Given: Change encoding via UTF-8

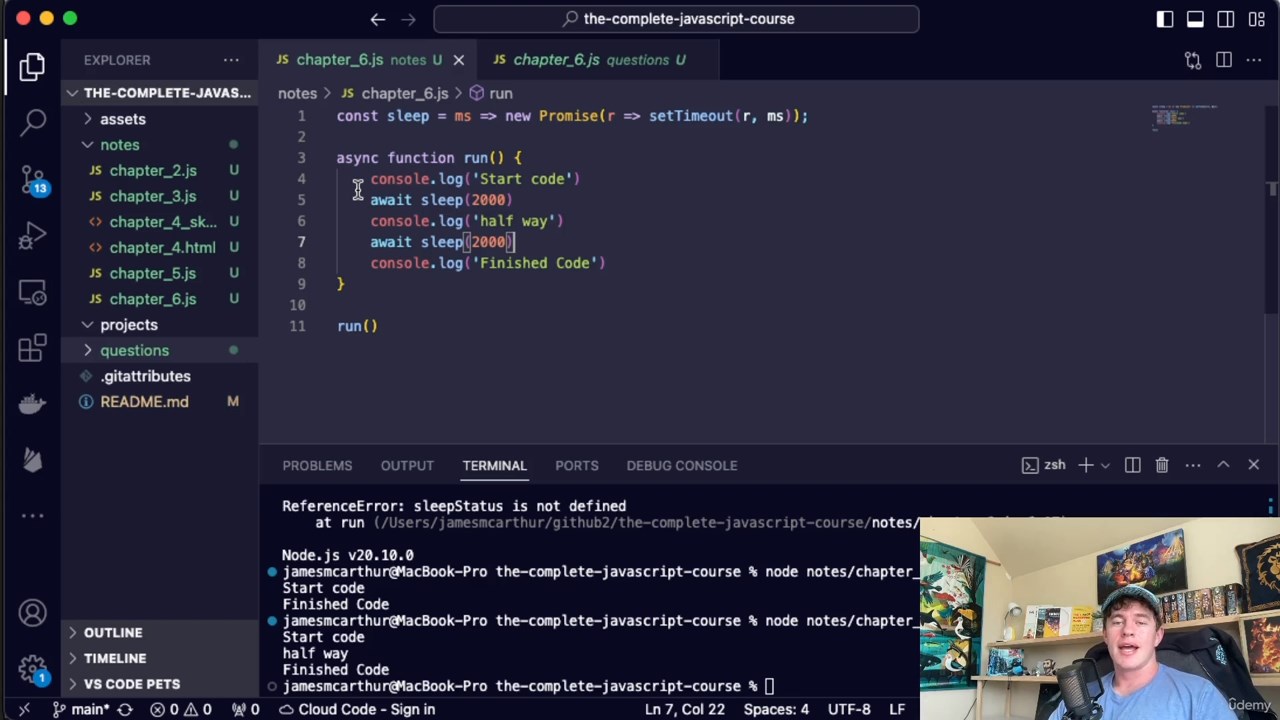Looking at the screenshot, I should pyautogui.click(x=848, y=709).
